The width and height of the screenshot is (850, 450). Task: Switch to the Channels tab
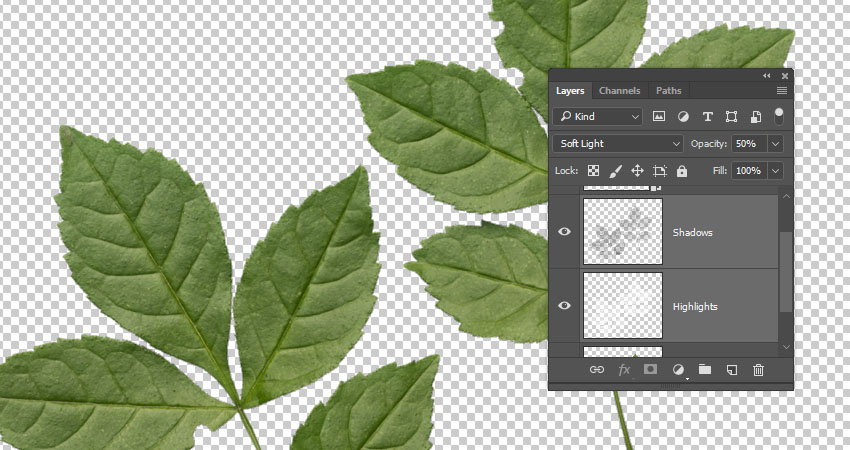pyautogui.click(x=620, y=91)
